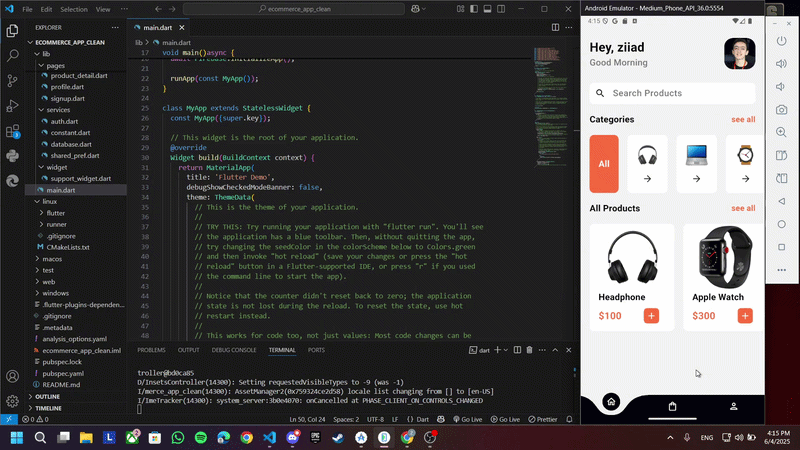The image size is (800, 450).
Task: Tap the profile person icon in app bottom bar
Action: tap(733, 406)
